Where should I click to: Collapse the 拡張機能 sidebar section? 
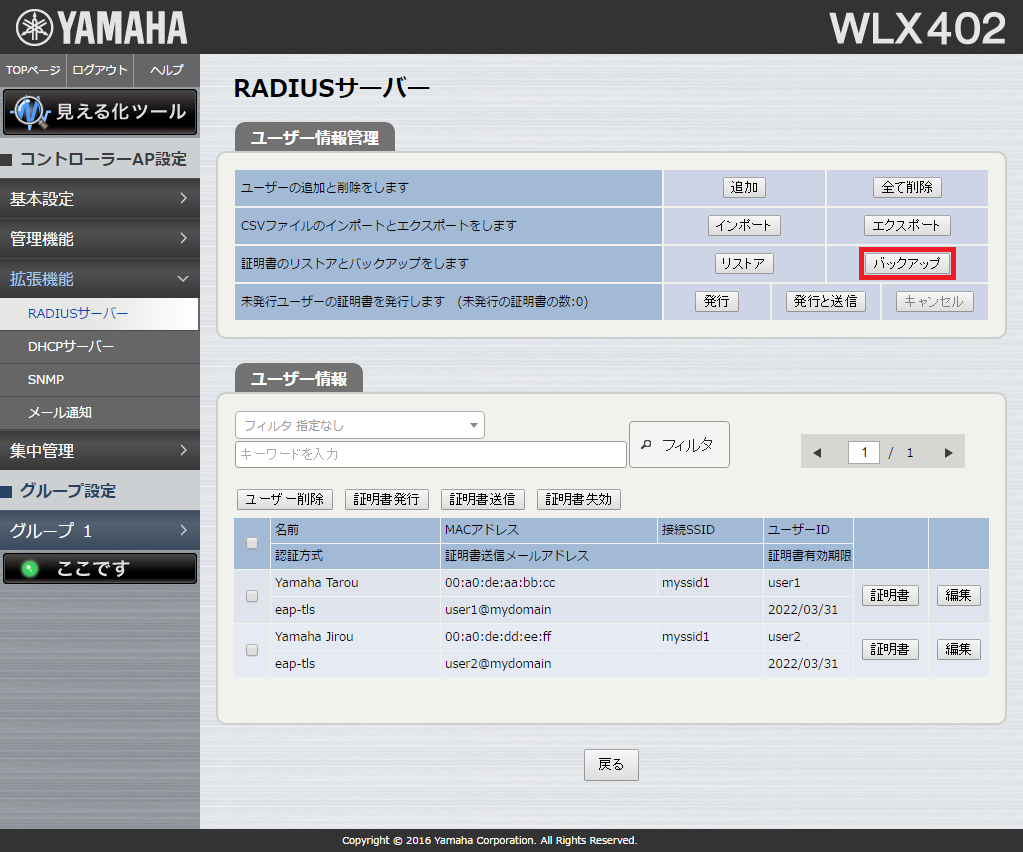click(x=100, y=279)
